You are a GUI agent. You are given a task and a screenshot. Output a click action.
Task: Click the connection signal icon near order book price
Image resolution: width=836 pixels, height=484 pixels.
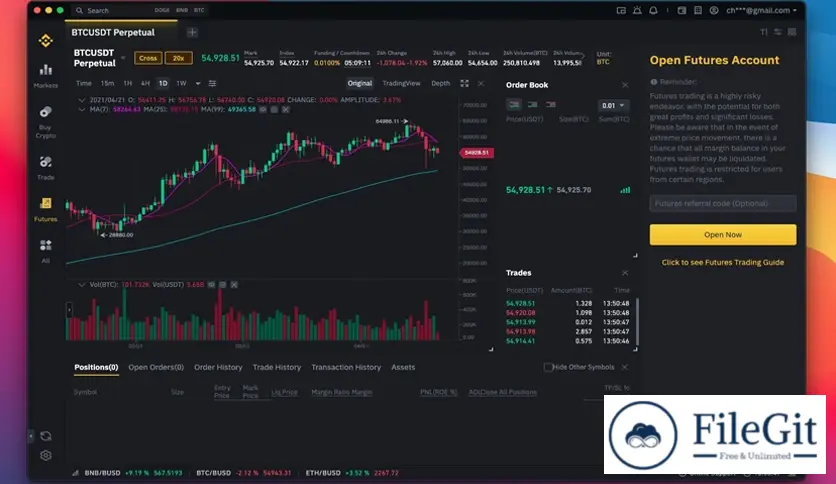tap(625, 190)
